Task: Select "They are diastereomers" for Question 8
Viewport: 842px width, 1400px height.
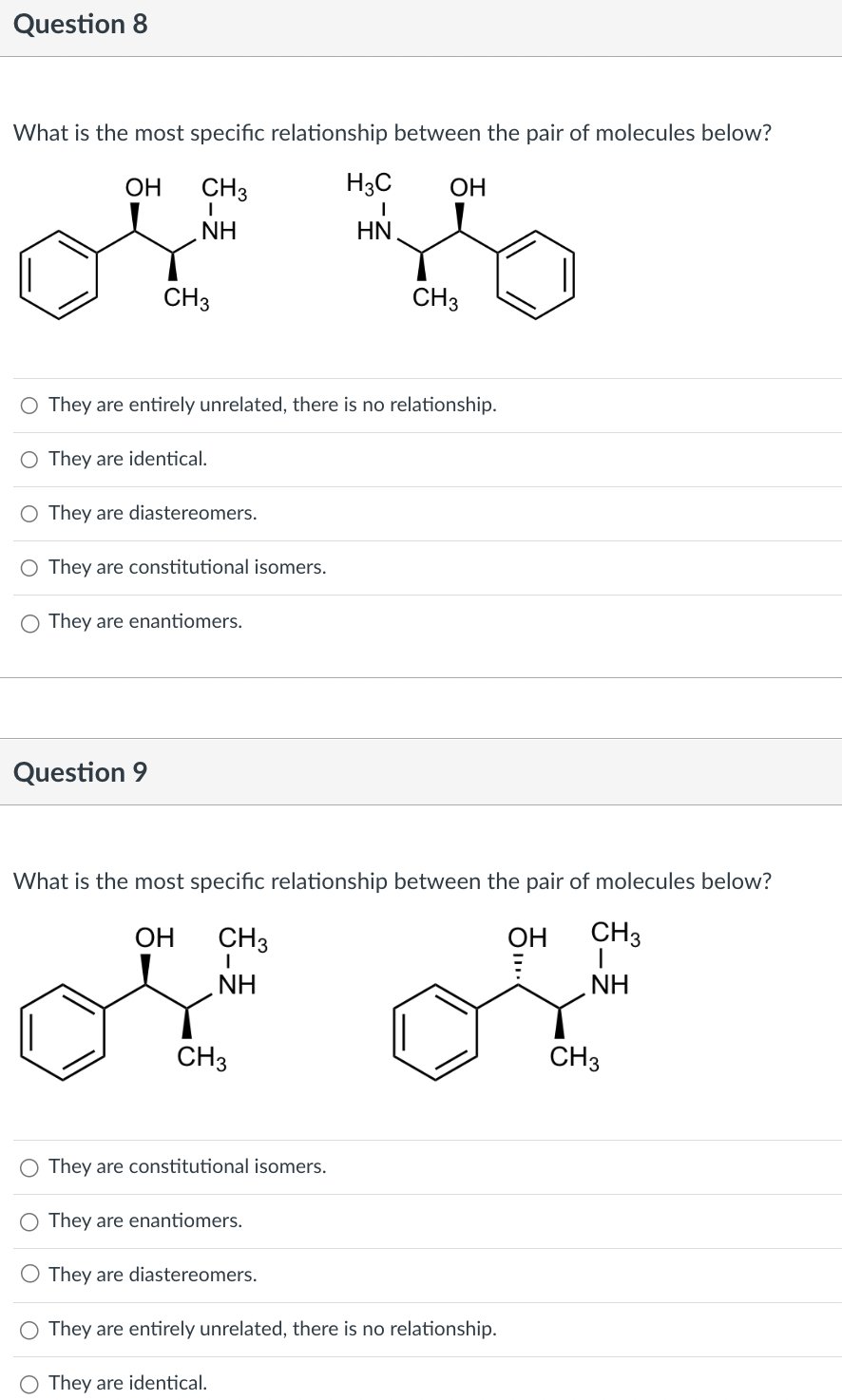Action: [x=29, y=513]
